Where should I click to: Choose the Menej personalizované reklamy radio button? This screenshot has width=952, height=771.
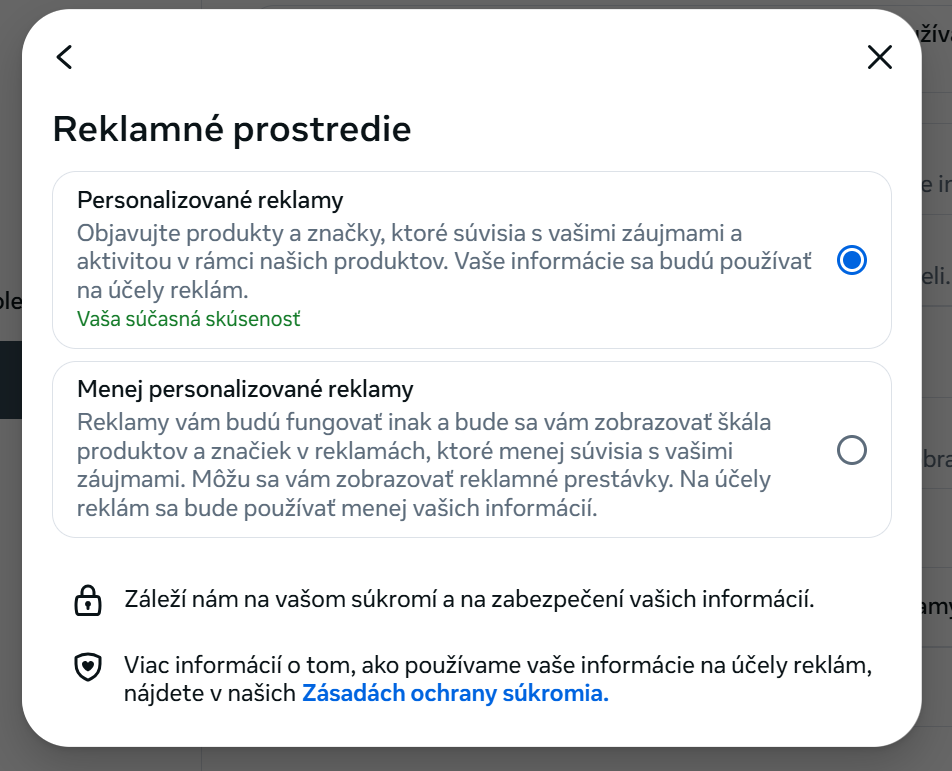[851, 451]
